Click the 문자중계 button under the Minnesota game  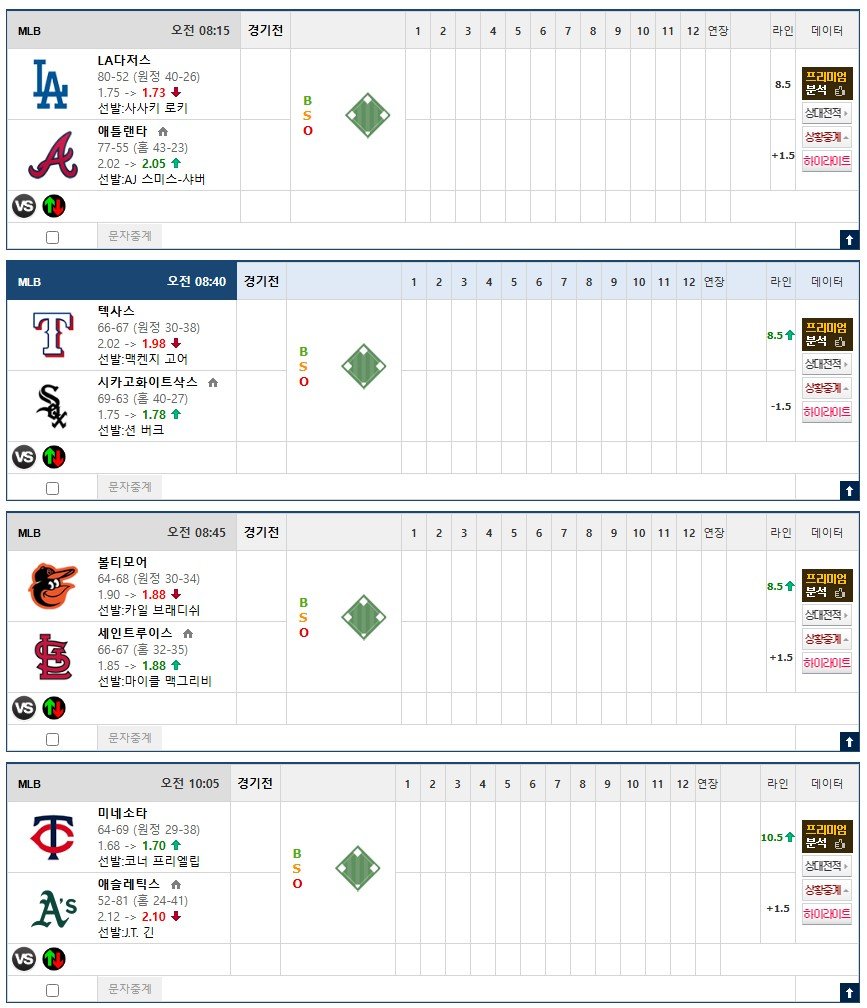(x=130, y=989)
